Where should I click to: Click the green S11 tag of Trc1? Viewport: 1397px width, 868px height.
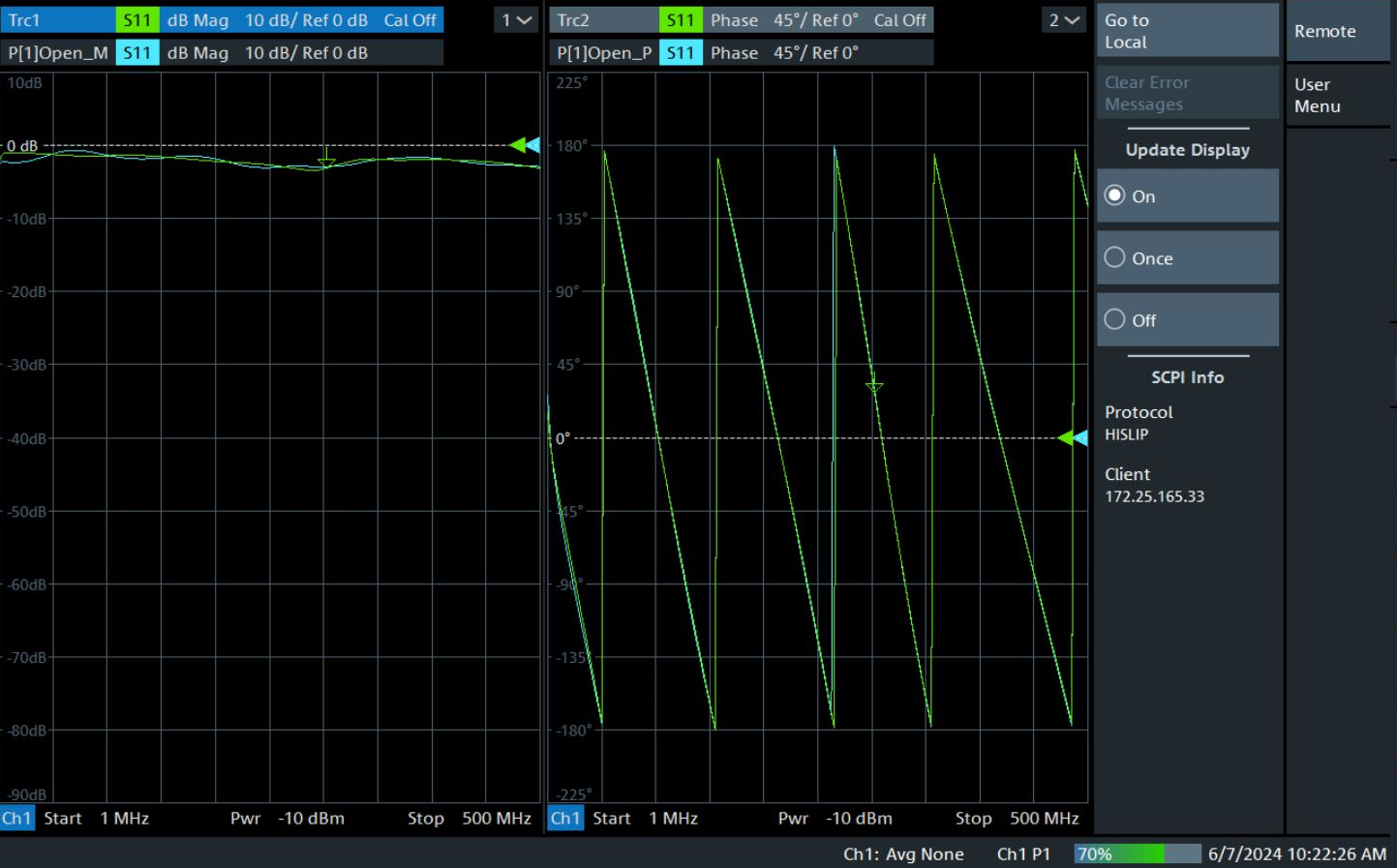[137, 20]
